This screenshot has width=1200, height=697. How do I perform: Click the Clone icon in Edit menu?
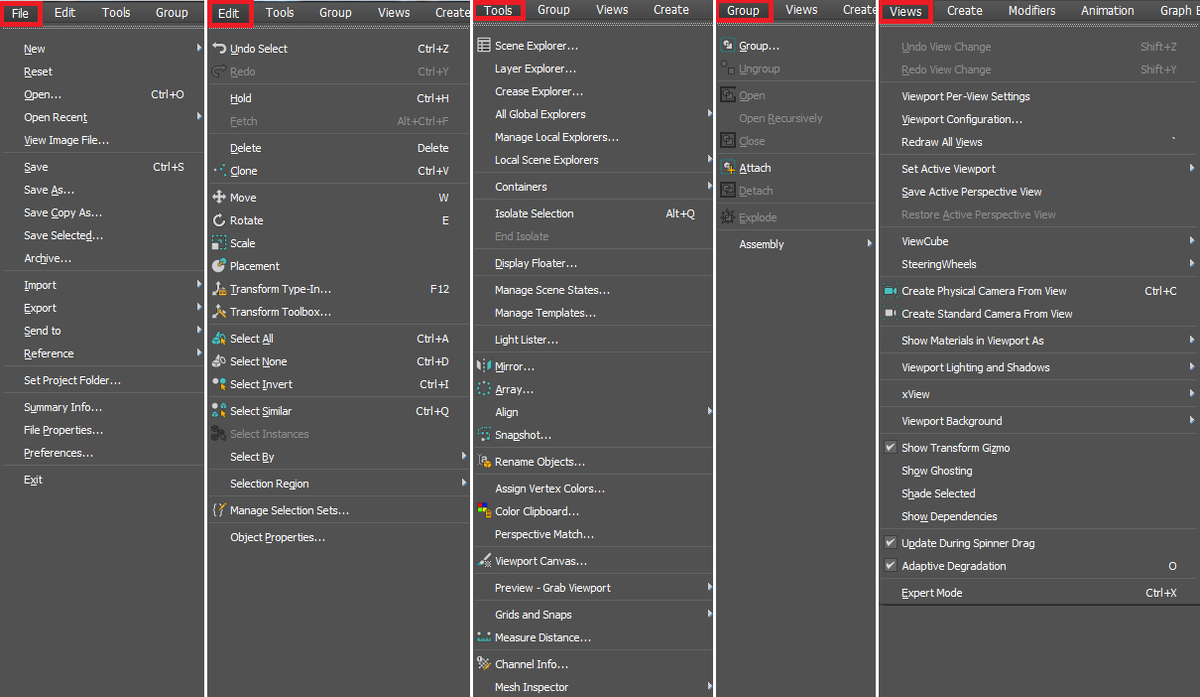219,171
